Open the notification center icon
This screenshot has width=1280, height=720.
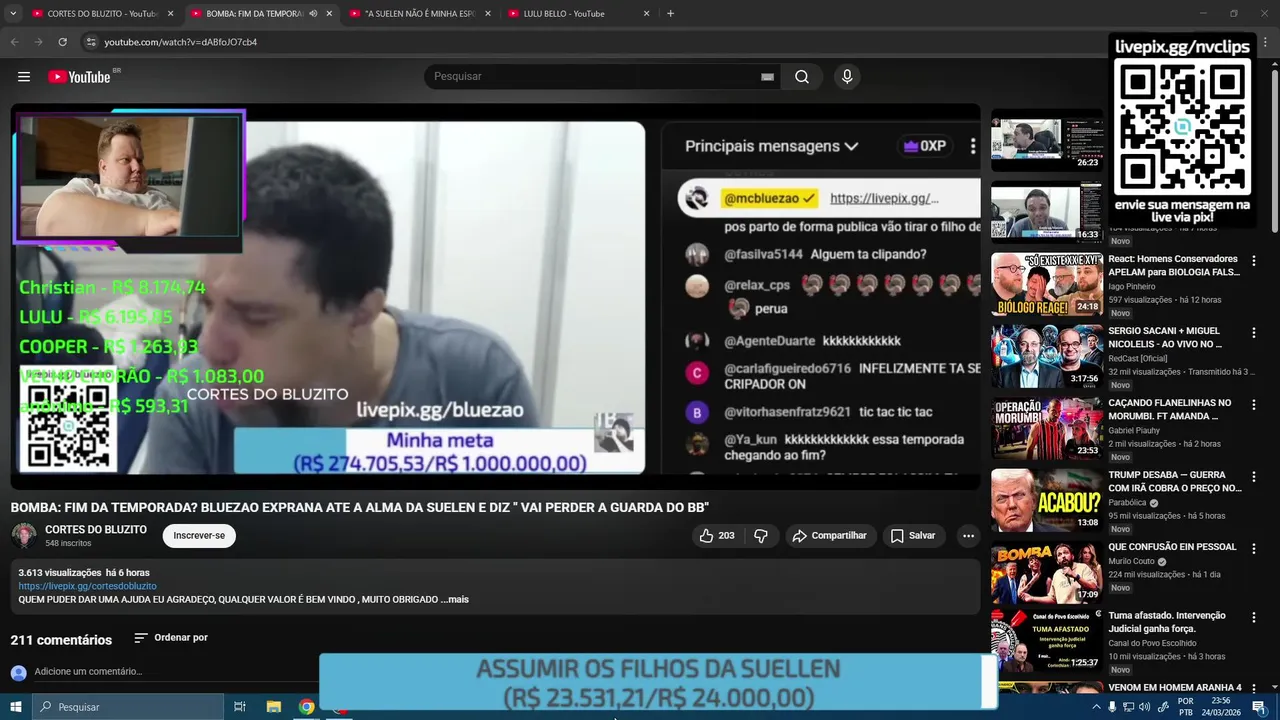[x=1259, y=707]
